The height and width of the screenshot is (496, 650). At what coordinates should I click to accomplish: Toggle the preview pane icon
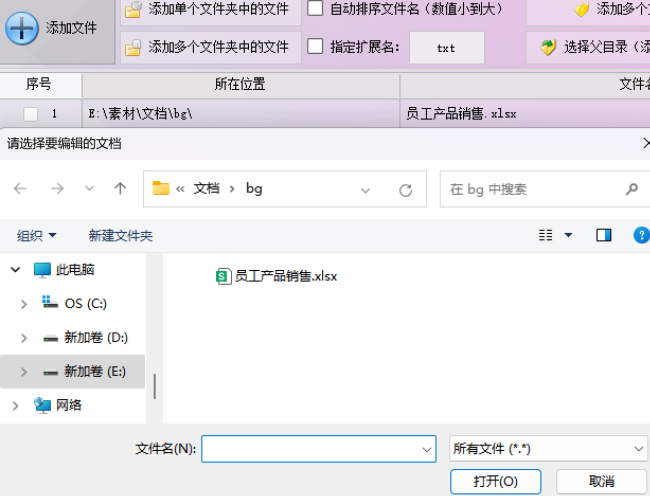(604, 235)
